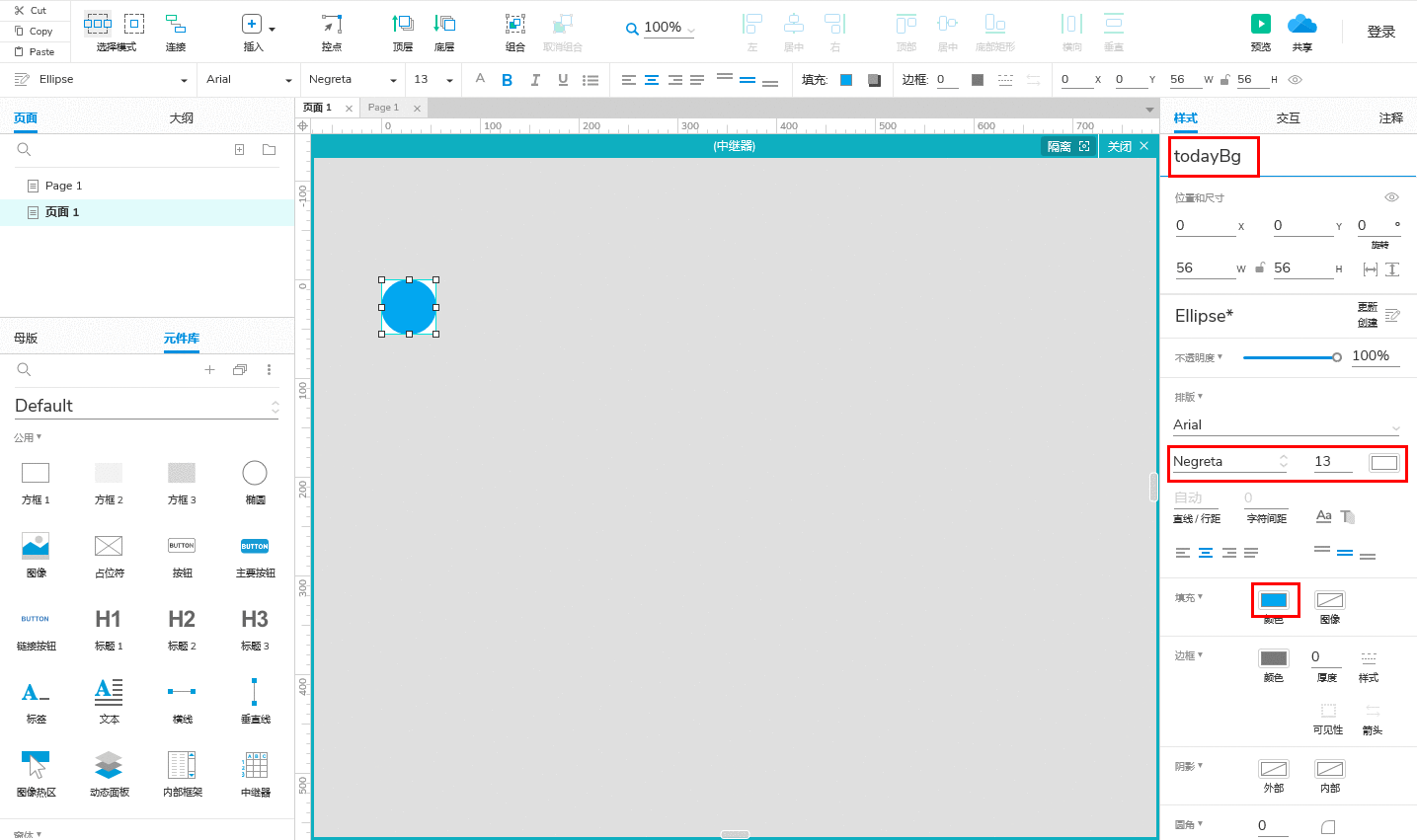The width and height of the screenshot is (1417, 840).
Task: Toggle visibility eye in style panel
Action: [x=1391, y=197]
